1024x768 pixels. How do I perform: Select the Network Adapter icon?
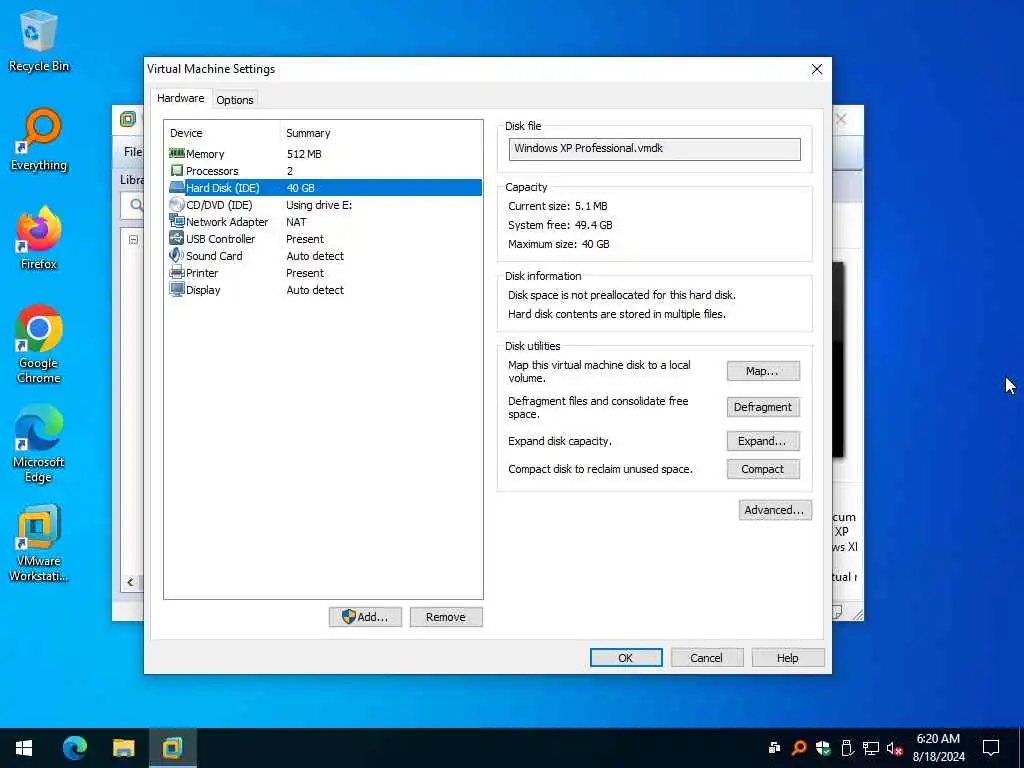(x=176, y=221)
